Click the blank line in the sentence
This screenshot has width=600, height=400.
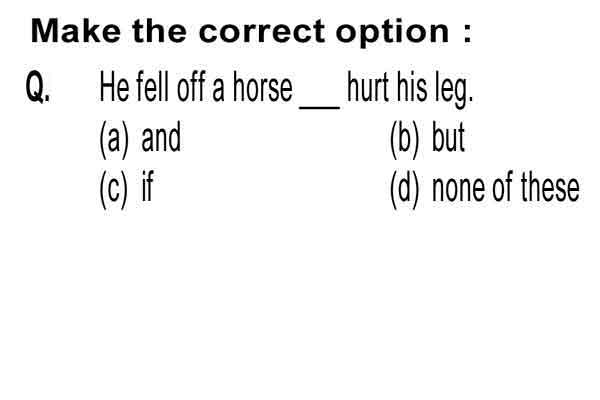[x=320, y=108]
